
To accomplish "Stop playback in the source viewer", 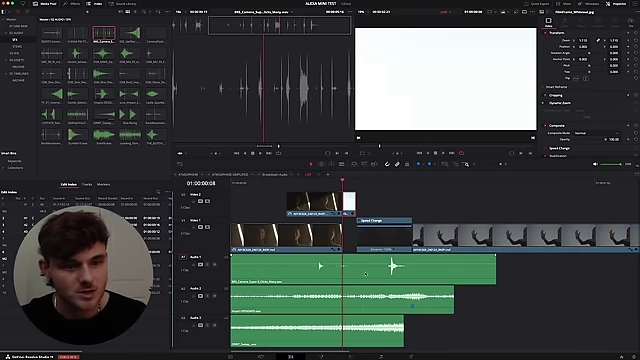I will point(252,153).
